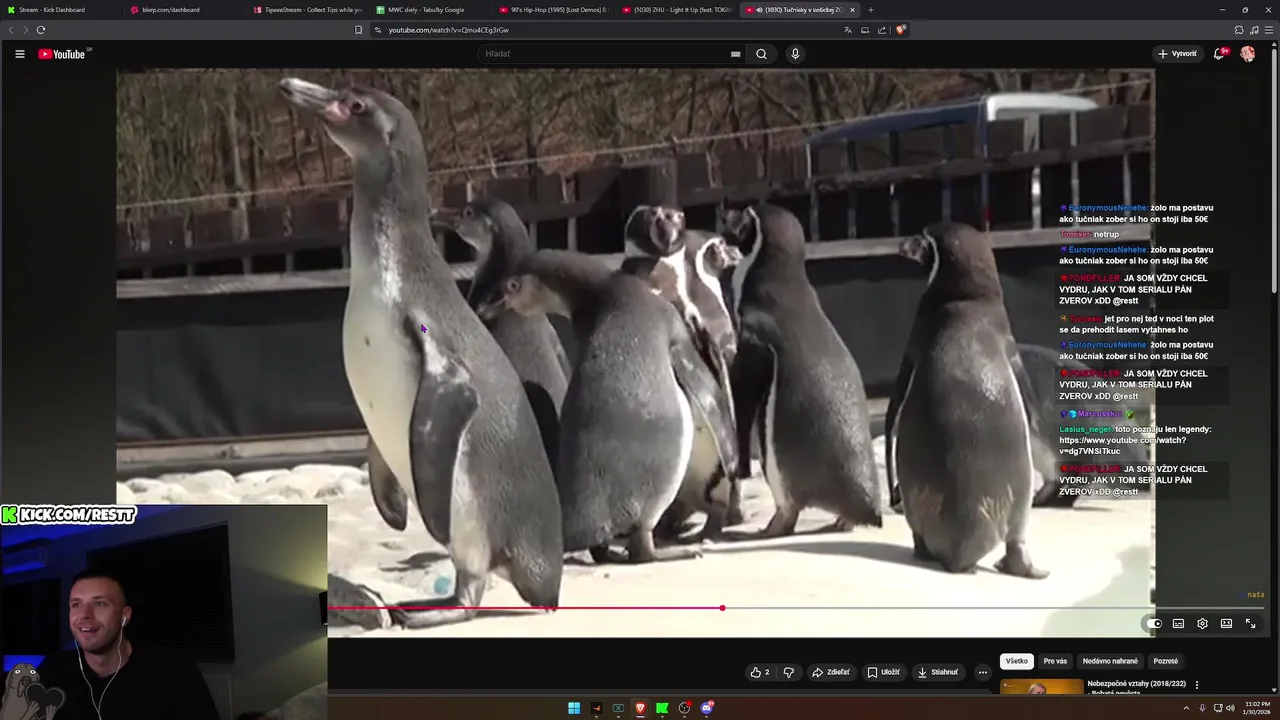The width and height of the screenshot is (1280, 720).
Task: Switch to the 90's Hip-Hop (1995) tab
Action: pyautogui.click(x=552, y=10)
